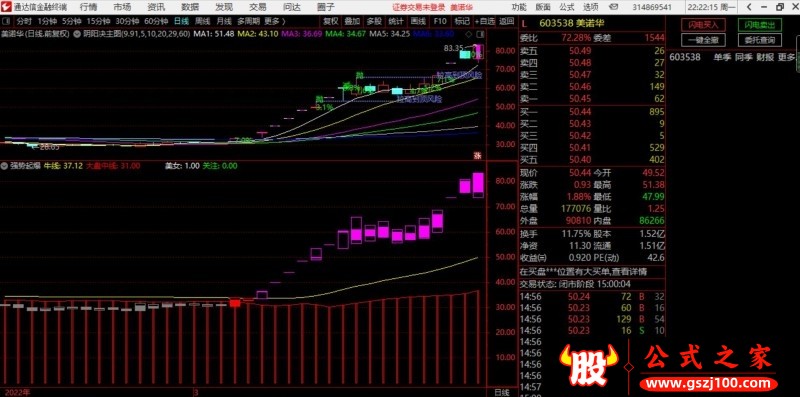Open the 版面 menu
Screen dimensions: 800x397
tap(543, 7)
